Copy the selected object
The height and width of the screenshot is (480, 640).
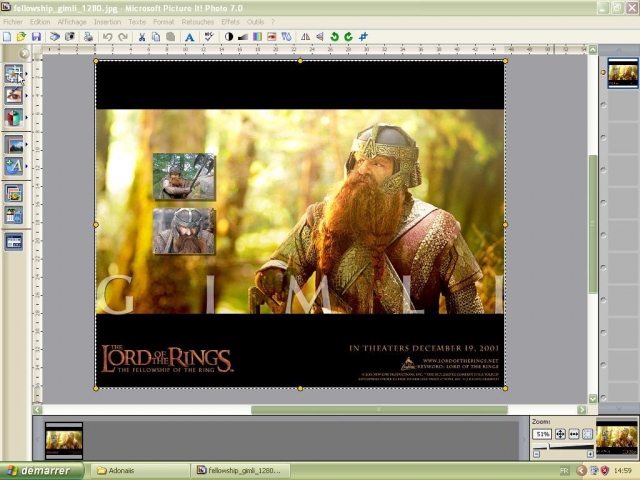click(x=156, y=37)
